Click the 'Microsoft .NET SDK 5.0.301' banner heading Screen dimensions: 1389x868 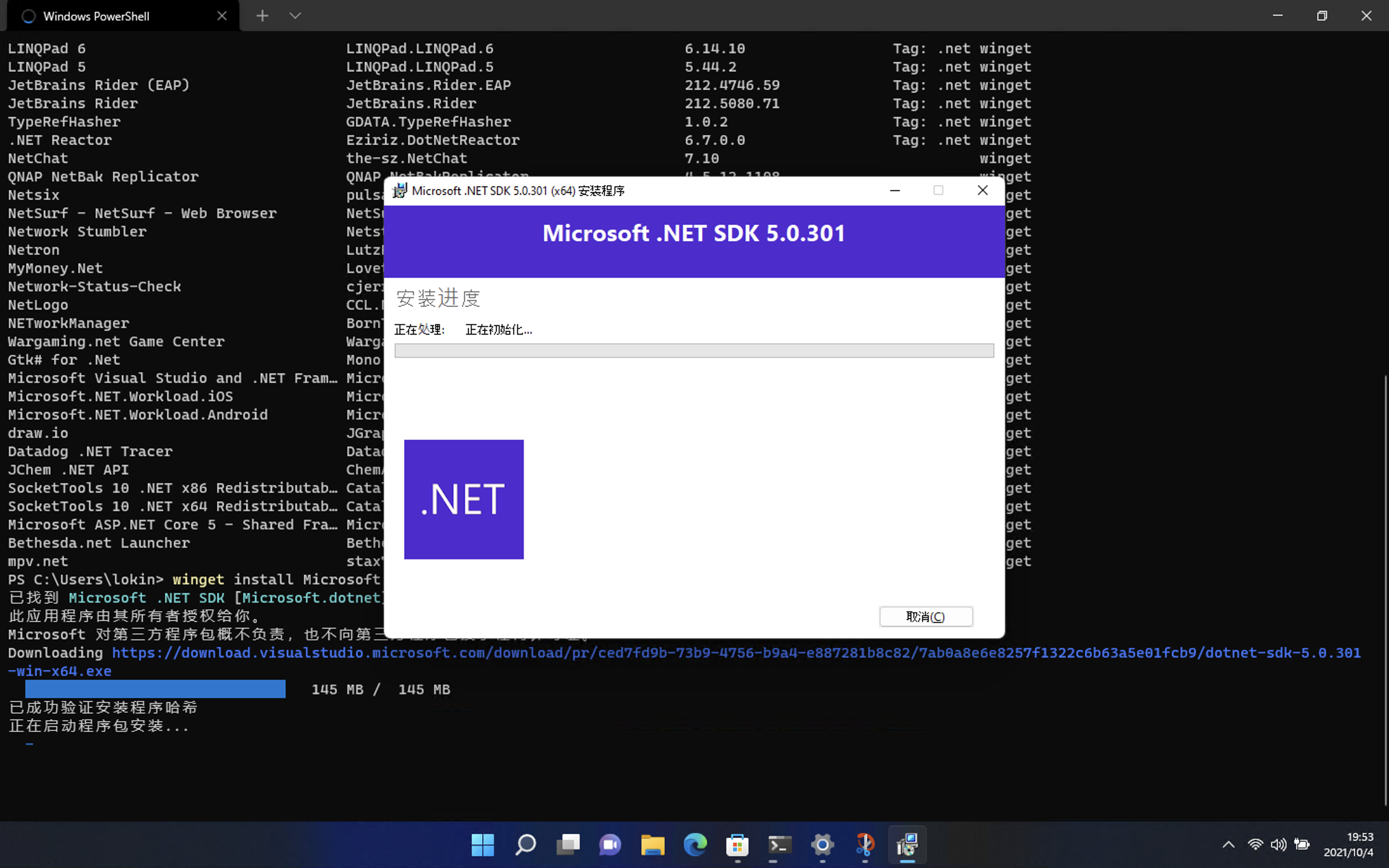pyautogui.click(x=694, y=233)
